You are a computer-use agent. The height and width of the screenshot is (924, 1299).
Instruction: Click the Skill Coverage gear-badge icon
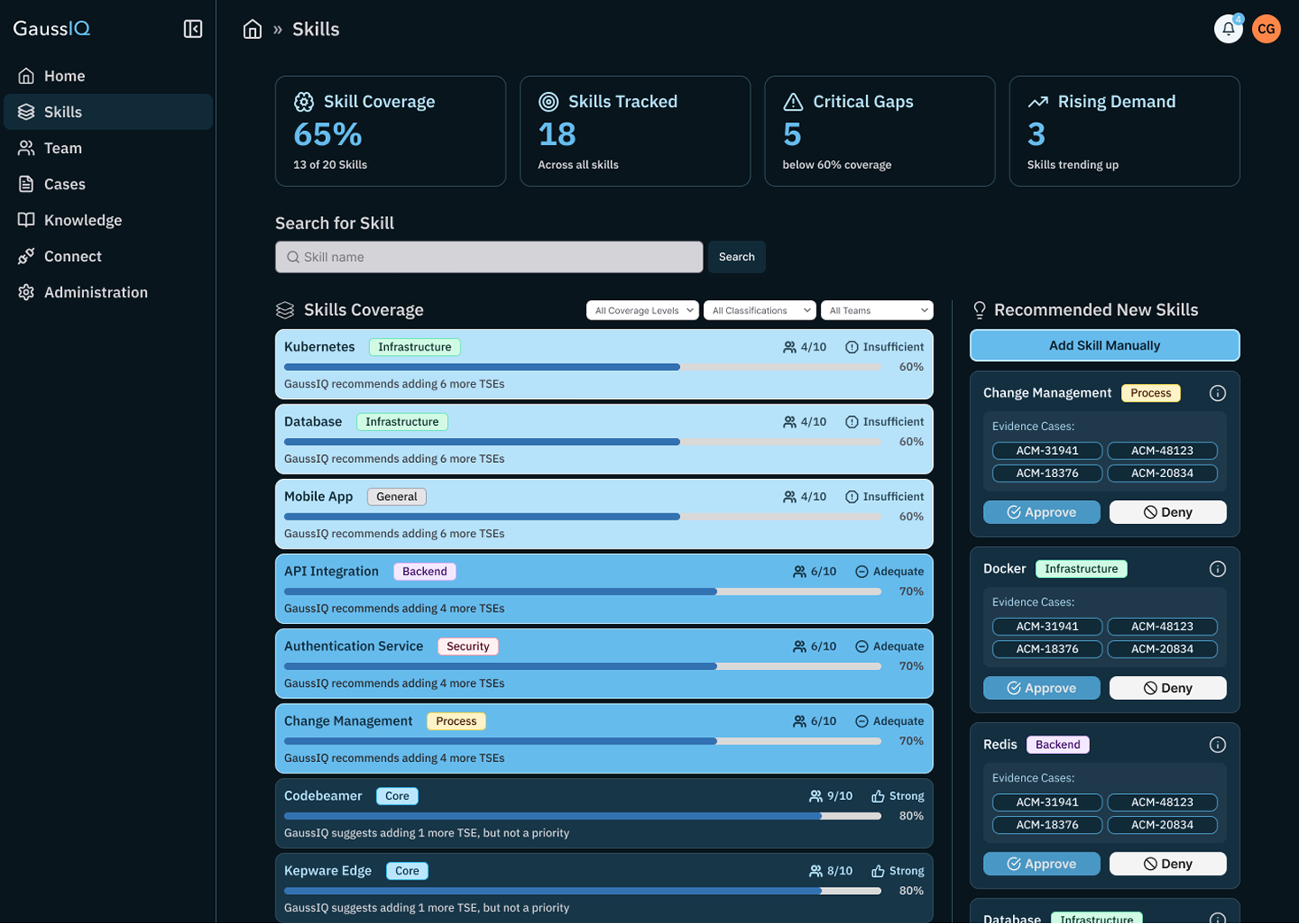click(304, 102)
